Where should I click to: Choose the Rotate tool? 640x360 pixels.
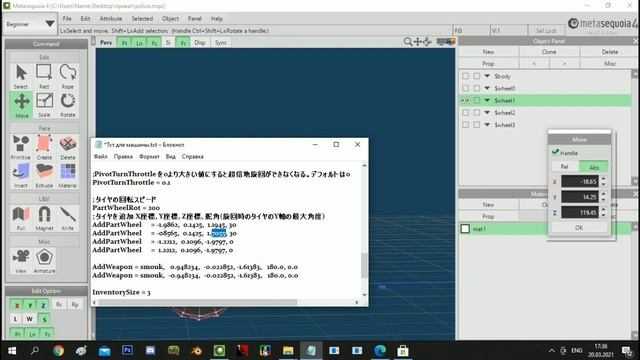[x=67, y=105]
